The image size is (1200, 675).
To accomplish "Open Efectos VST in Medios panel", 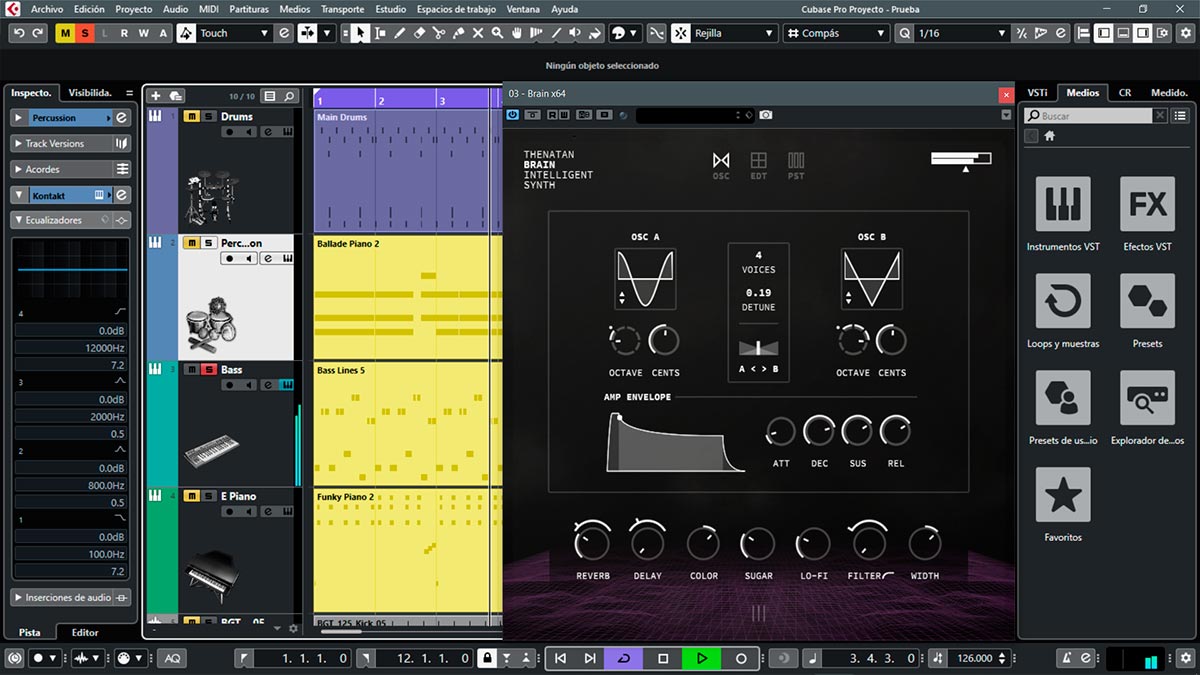I will point(1147,204).
